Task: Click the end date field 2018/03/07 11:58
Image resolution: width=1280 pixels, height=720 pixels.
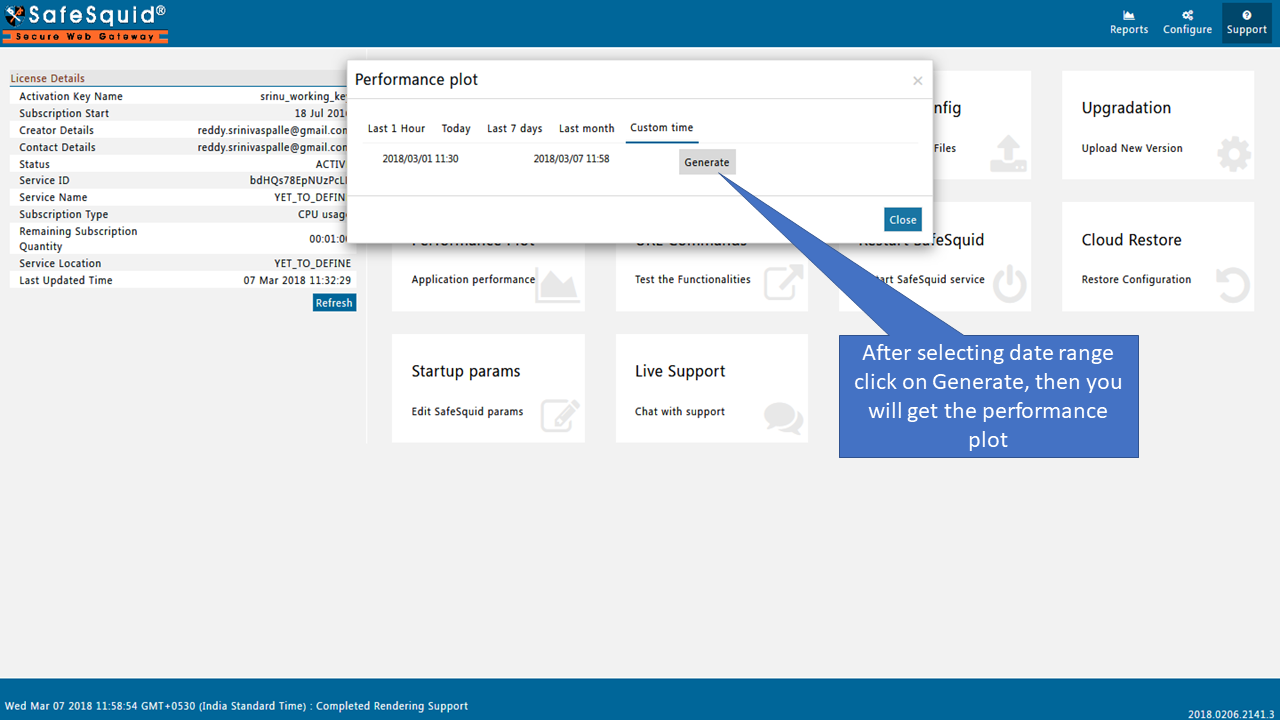Action: [x=571, y=159]
